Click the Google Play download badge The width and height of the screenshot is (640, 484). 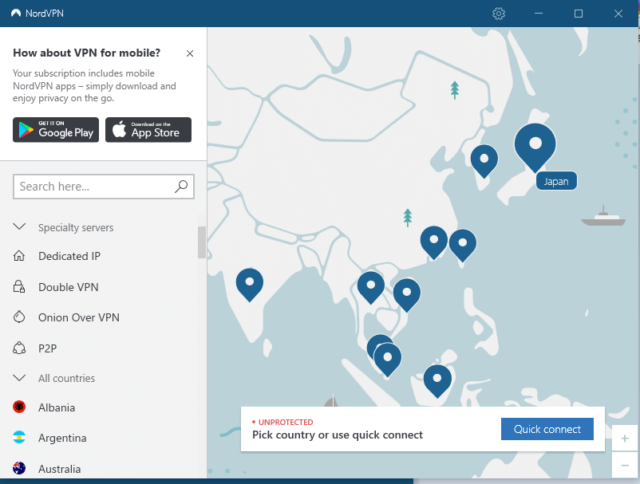[56, 130]
